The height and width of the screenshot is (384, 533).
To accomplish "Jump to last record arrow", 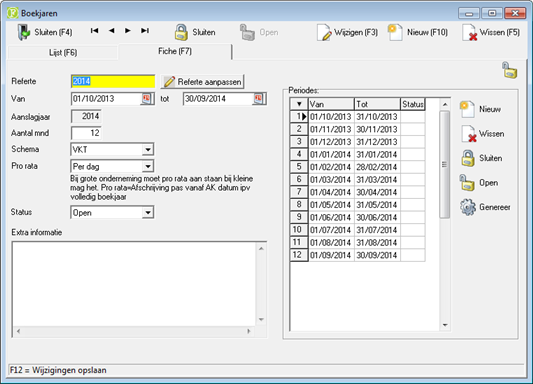I will [145, 31].
